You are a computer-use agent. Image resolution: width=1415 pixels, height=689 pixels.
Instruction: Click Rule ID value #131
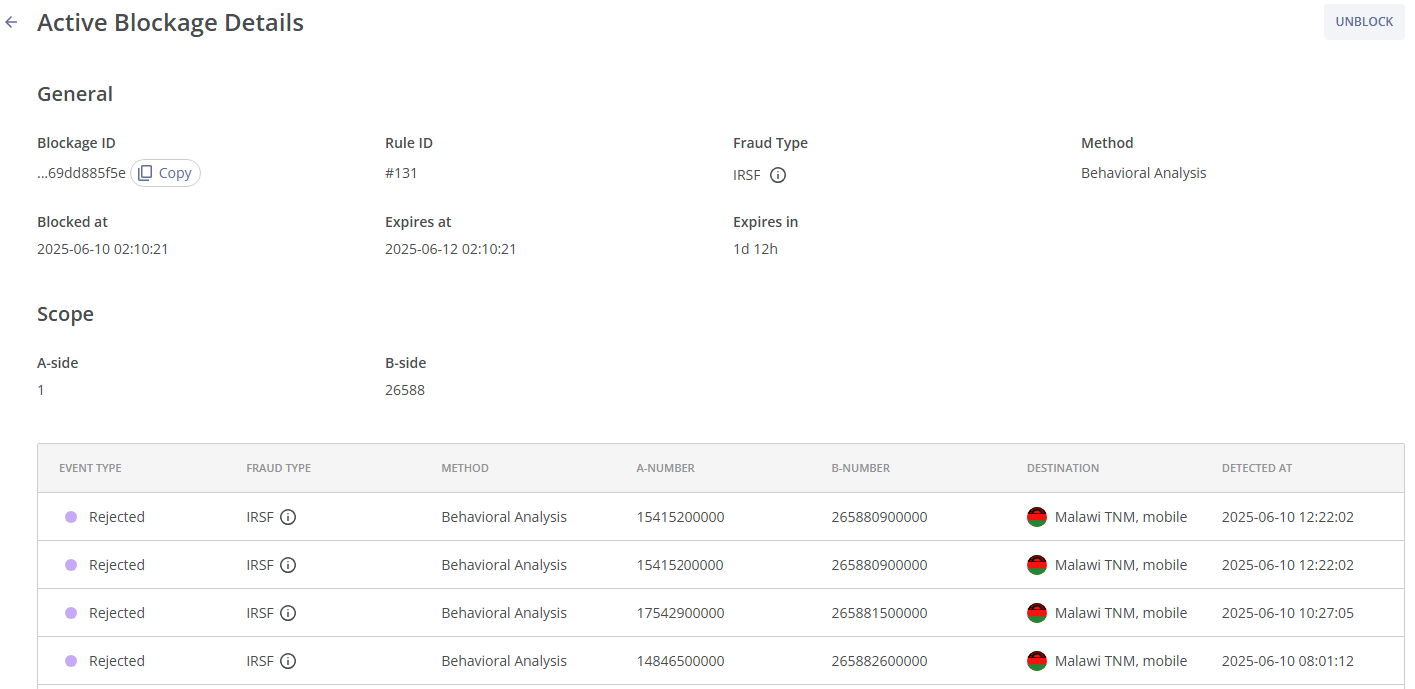401,173
